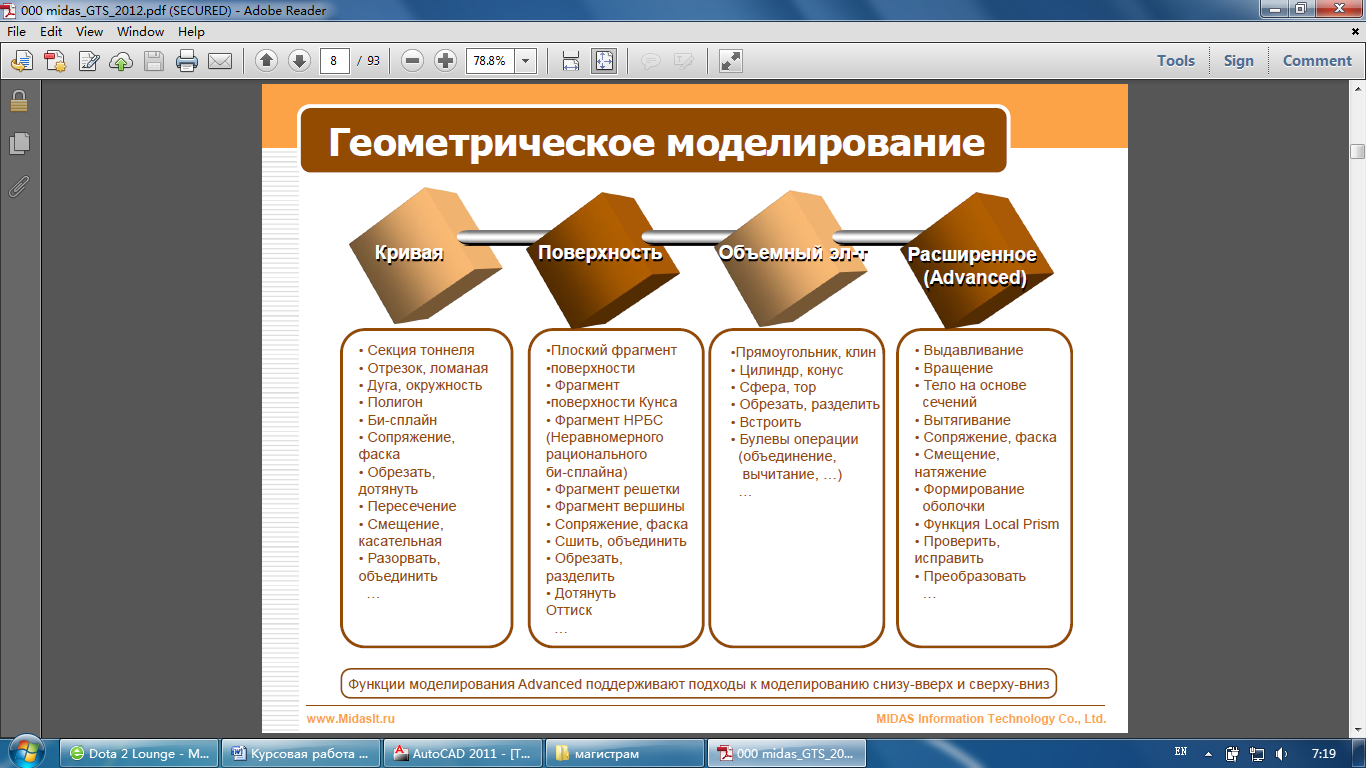The height and width of the screenshot is (768, 1366).
Task: Click the sticky note comment icon
Action: (651, 61)
